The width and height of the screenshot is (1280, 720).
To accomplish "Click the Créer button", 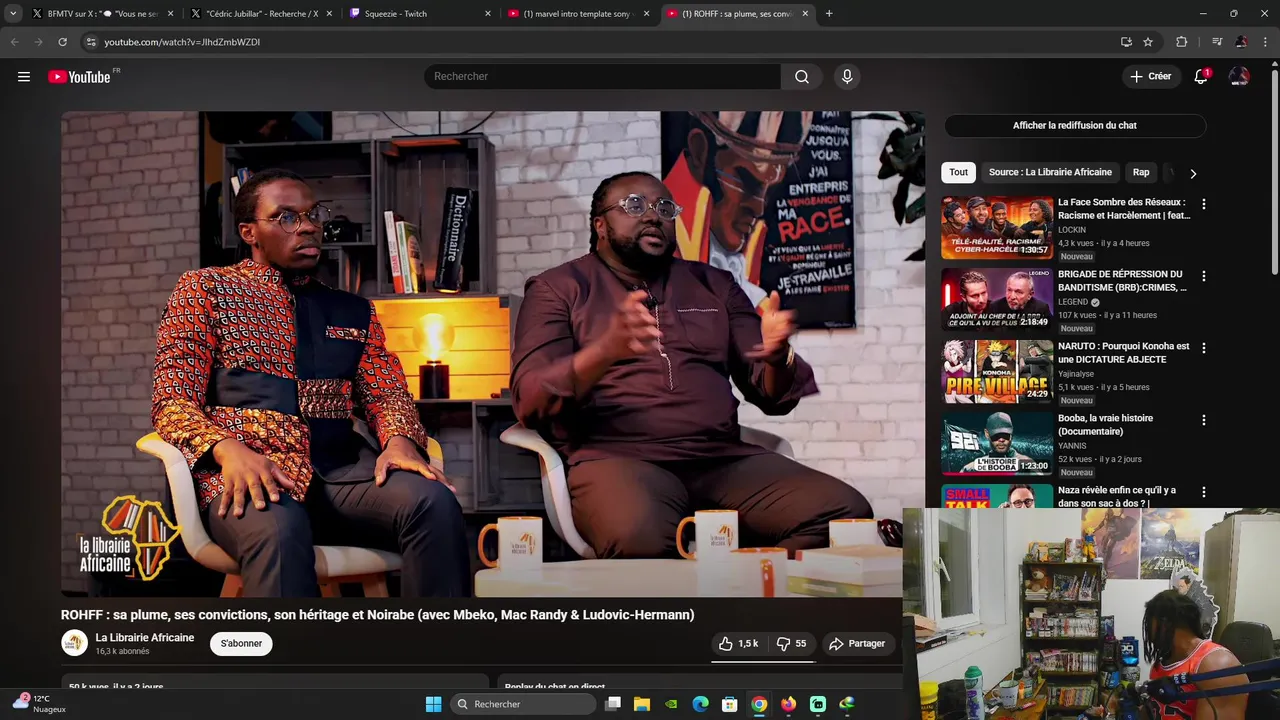I will 1150,76.
